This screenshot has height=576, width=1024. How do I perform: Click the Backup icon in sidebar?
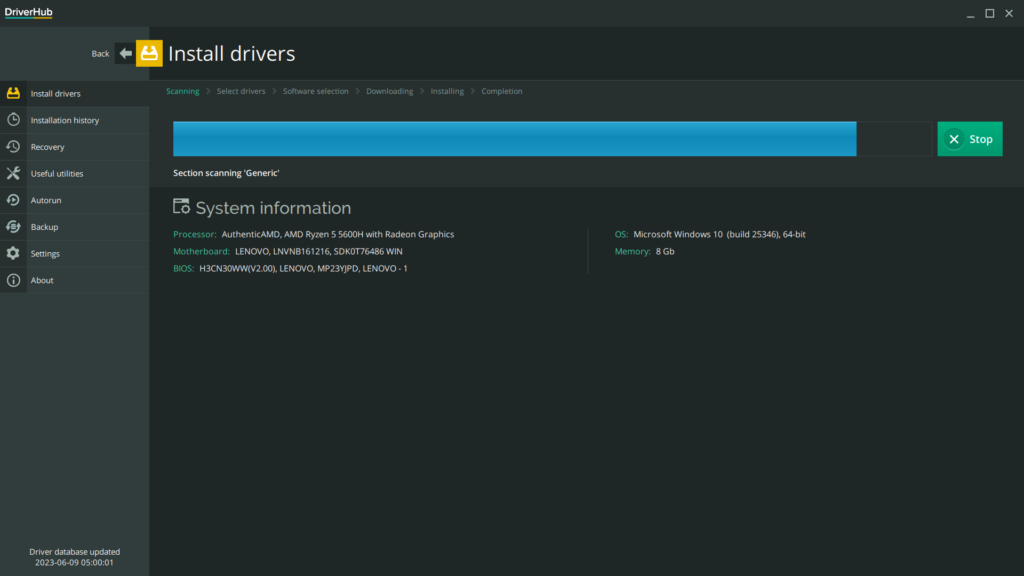click(13, 227)
